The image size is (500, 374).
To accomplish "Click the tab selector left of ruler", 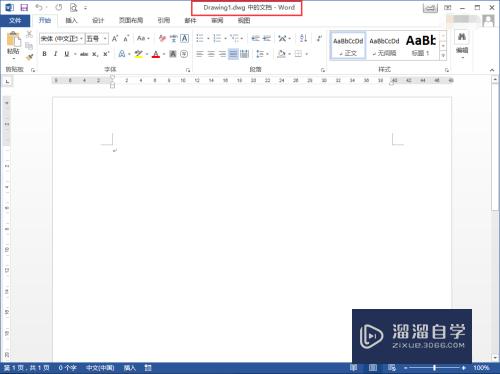I will [7, 81].
